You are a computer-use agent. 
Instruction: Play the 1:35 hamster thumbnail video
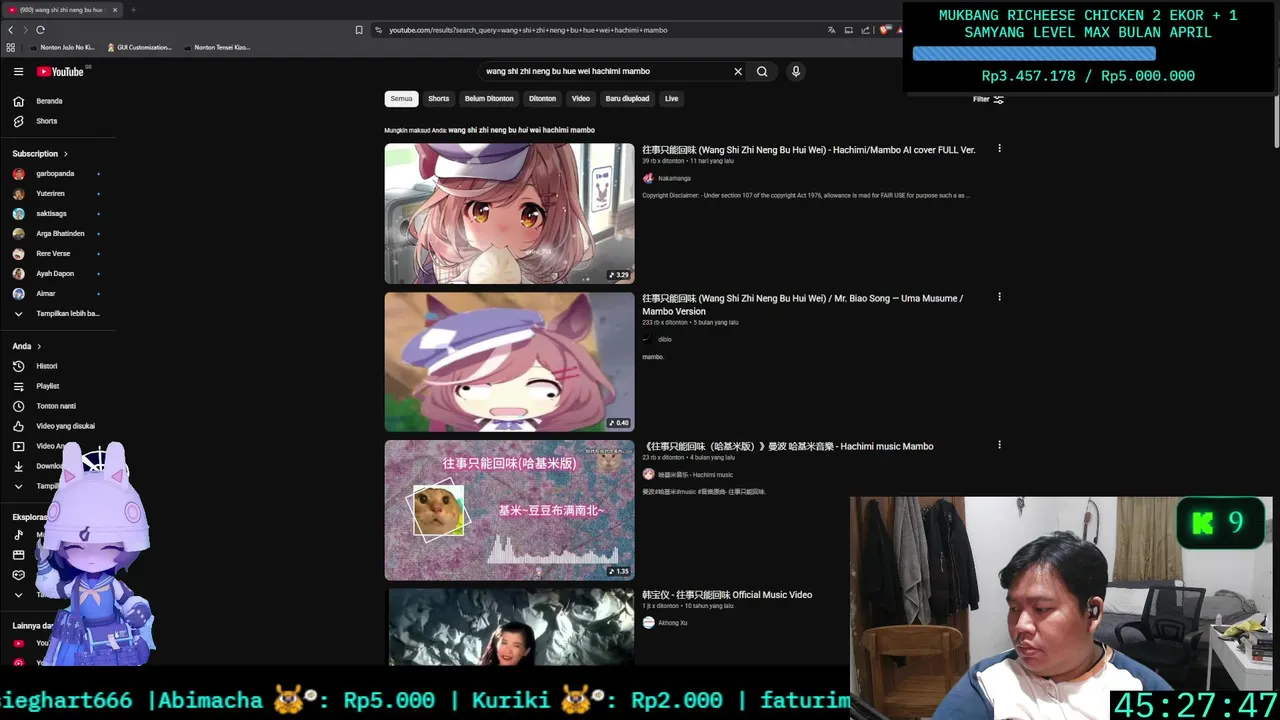click(x=509, y=510)
